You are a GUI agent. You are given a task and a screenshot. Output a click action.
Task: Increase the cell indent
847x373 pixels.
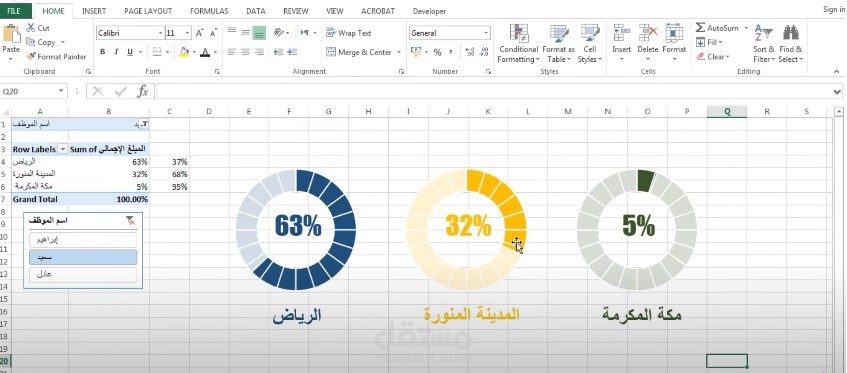click(292, 52)
